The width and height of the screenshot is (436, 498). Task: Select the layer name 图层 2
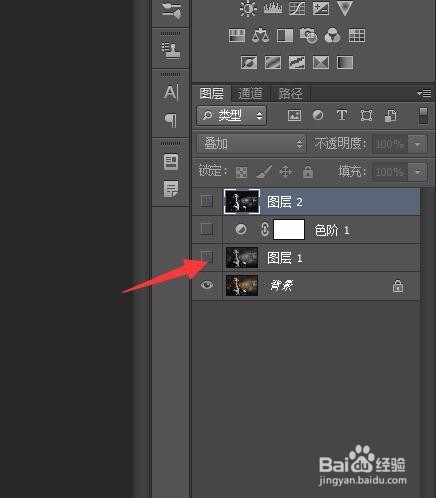[x=285, y=202]
